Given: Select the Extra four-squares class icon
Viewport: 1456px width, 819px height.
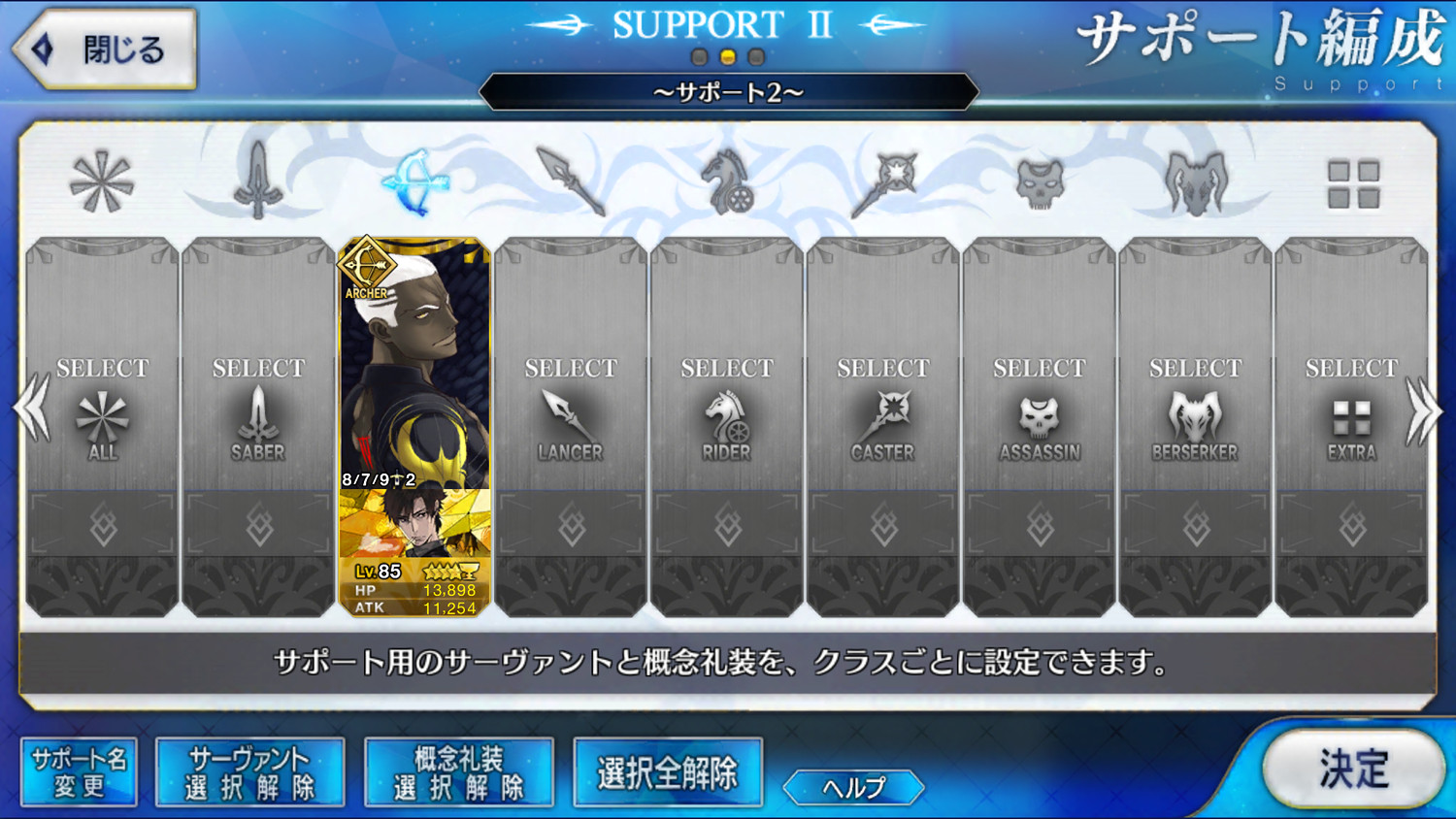Looking at the screenshot, I should coord(1353,184).
